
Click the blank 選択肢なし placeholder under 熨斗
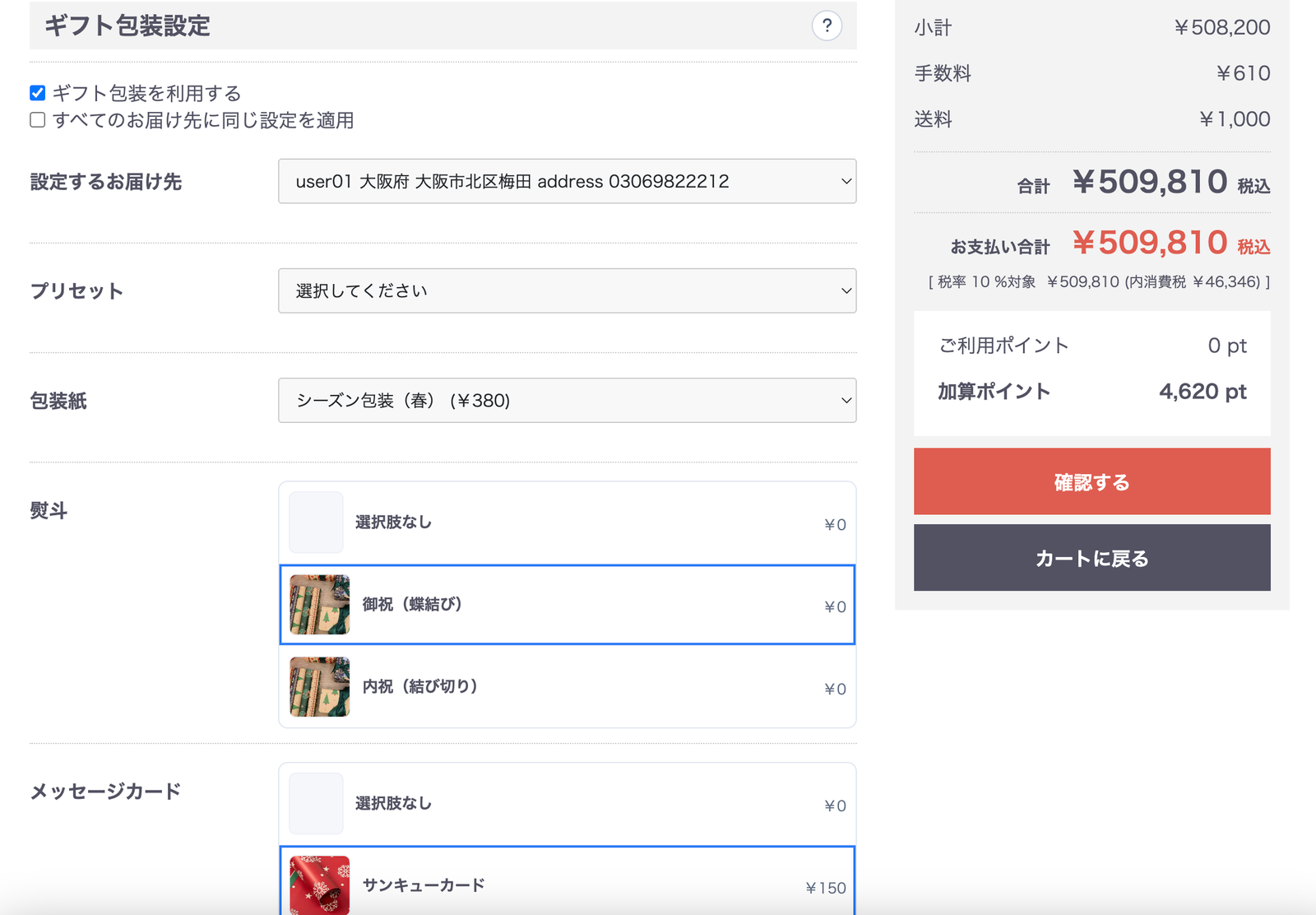point(314,522)
